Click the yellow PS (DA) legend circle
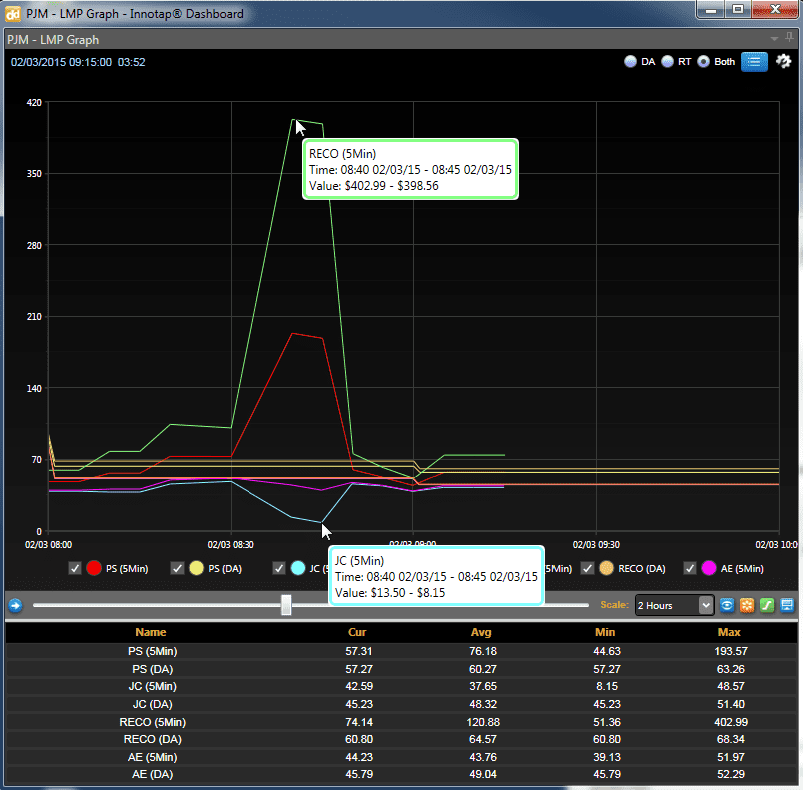The image size is (810, 801). coord(196,569)
